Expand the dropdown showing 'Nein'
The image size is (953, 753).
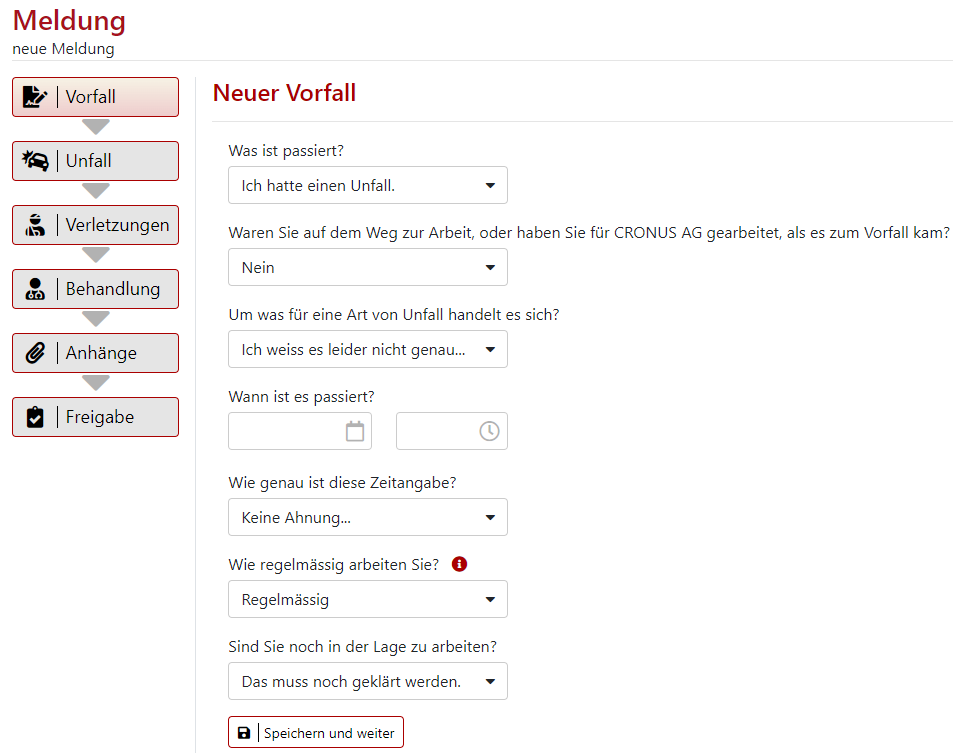coord(367,267)
